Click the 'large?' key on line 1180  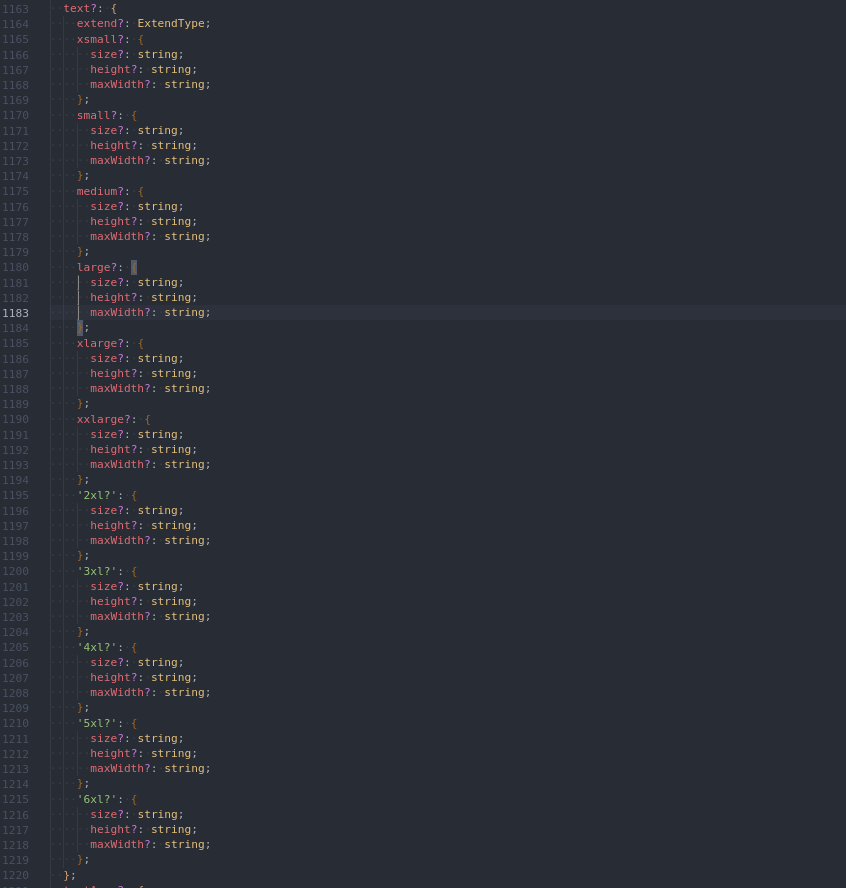(x=97, y=267)
